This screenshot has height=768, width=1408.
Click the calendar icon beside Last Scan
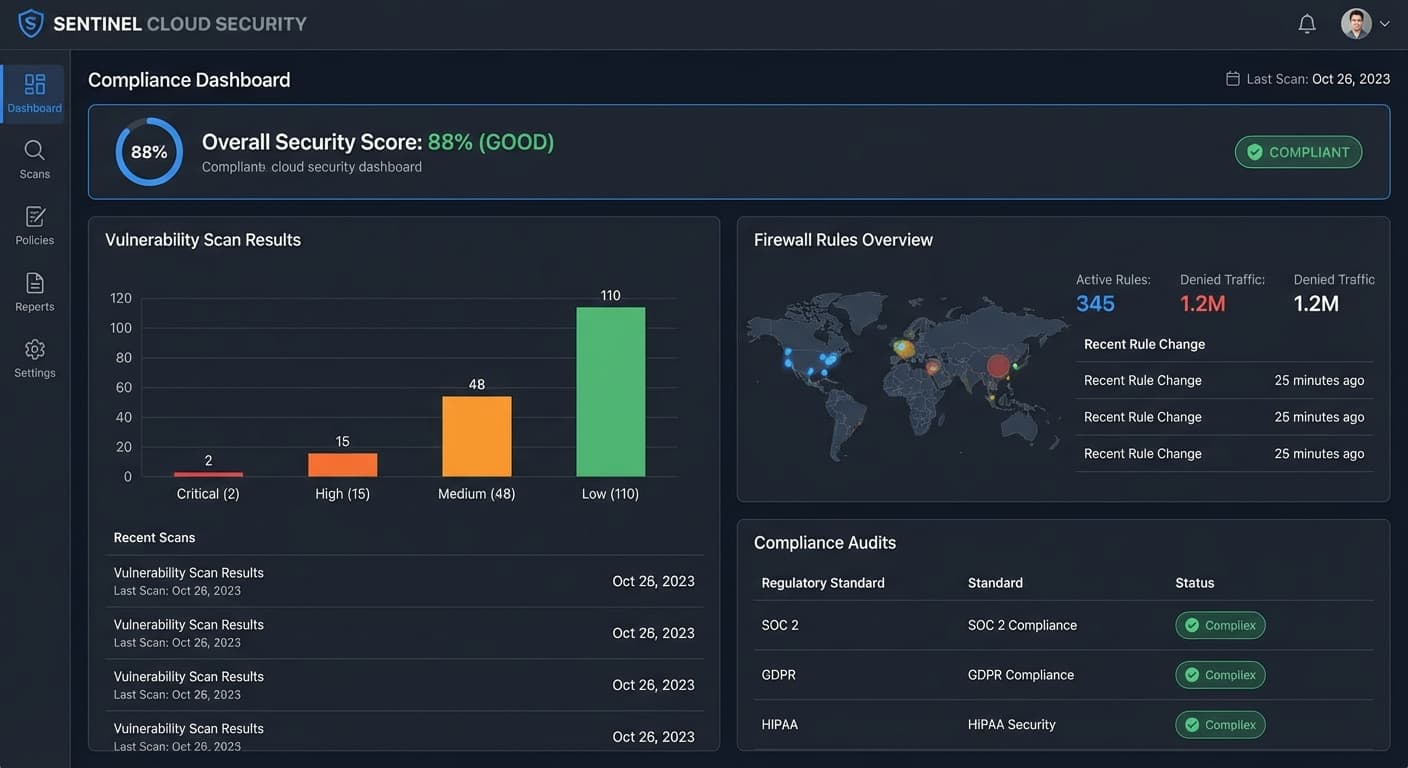[x=1233, y=79]
